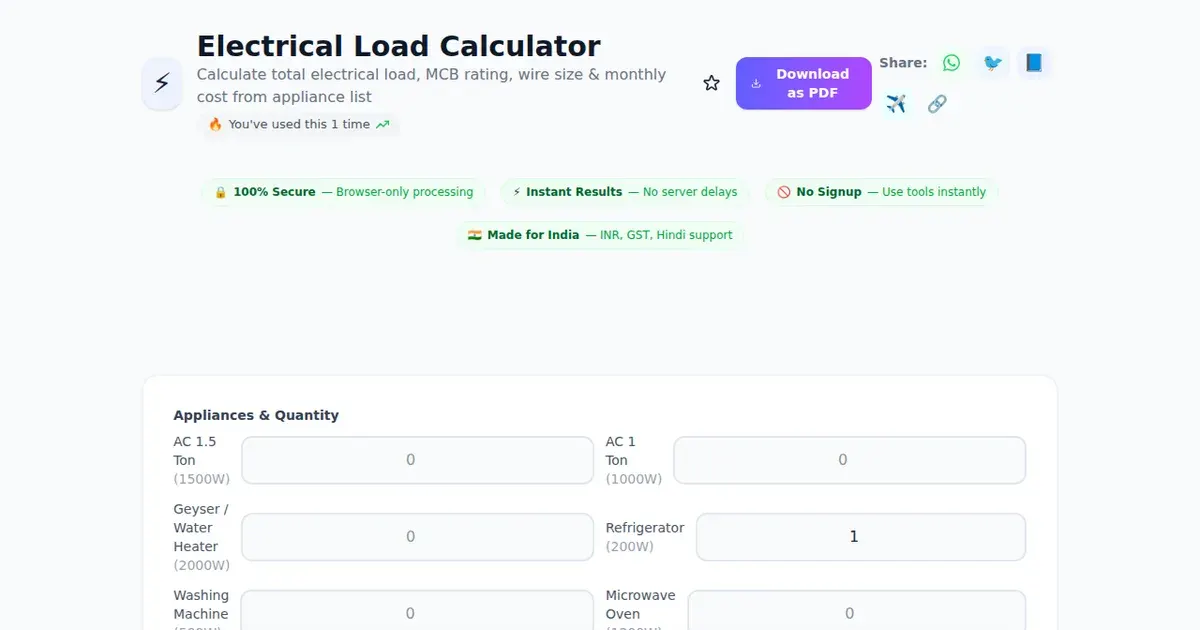The width and height of the screenshot is (1200, 630).
Task: Share on Facebook icon
Action: [x=1034, y=63]
